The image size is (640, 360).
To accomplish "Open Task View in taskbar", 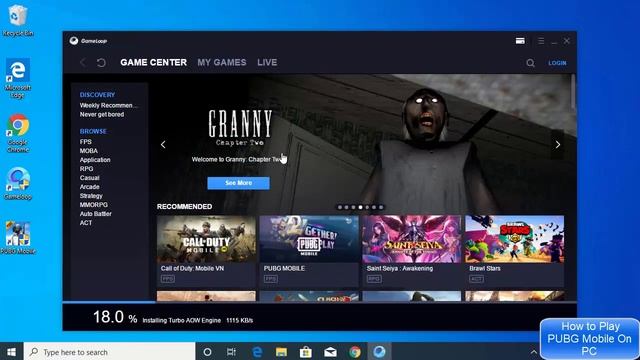I will pyautogui.click(x=231, y=352).
